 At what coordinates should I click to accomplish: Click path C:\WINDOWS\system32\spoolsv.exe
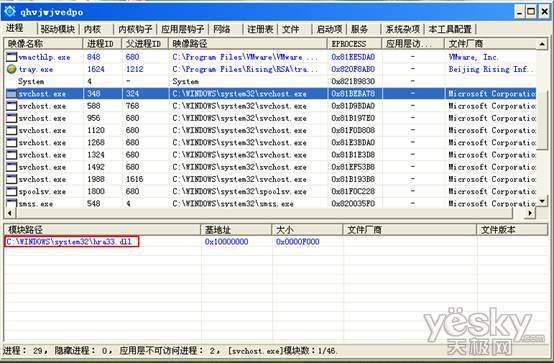240,191
